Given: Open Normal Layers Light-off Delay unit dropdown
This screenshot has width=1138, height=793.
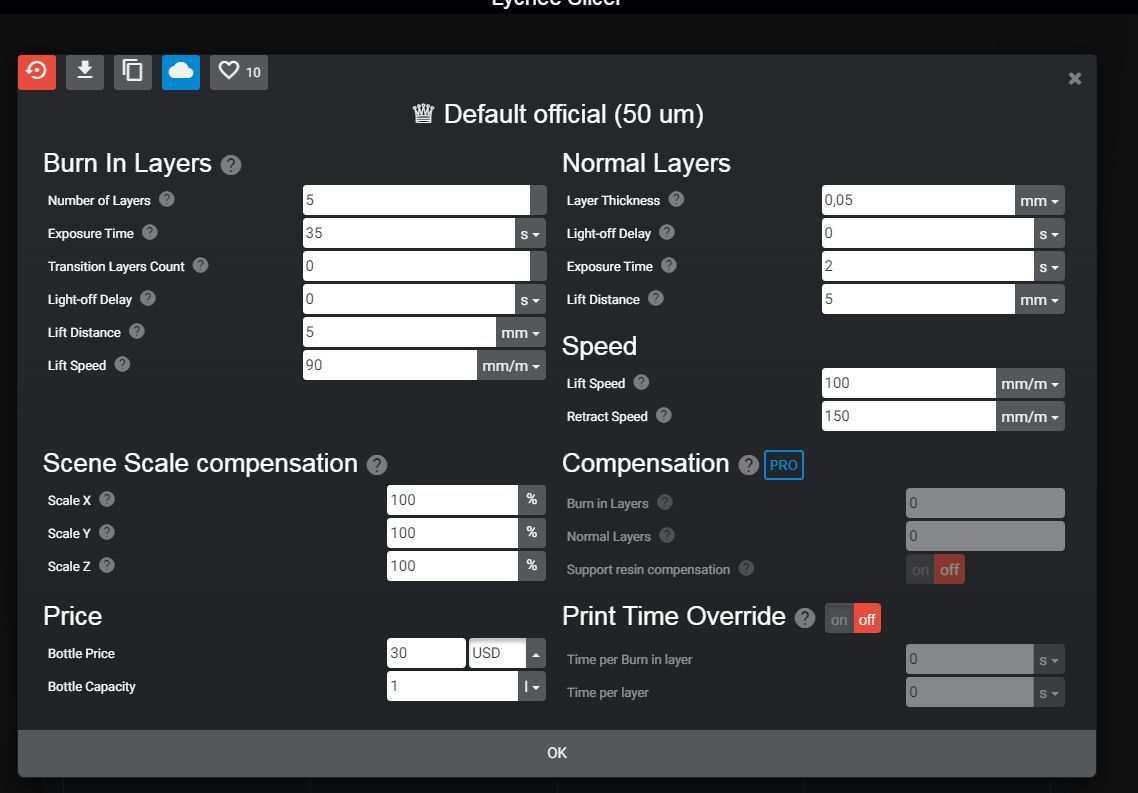Looking at the screenshot, I should [x=1049, y=234].
